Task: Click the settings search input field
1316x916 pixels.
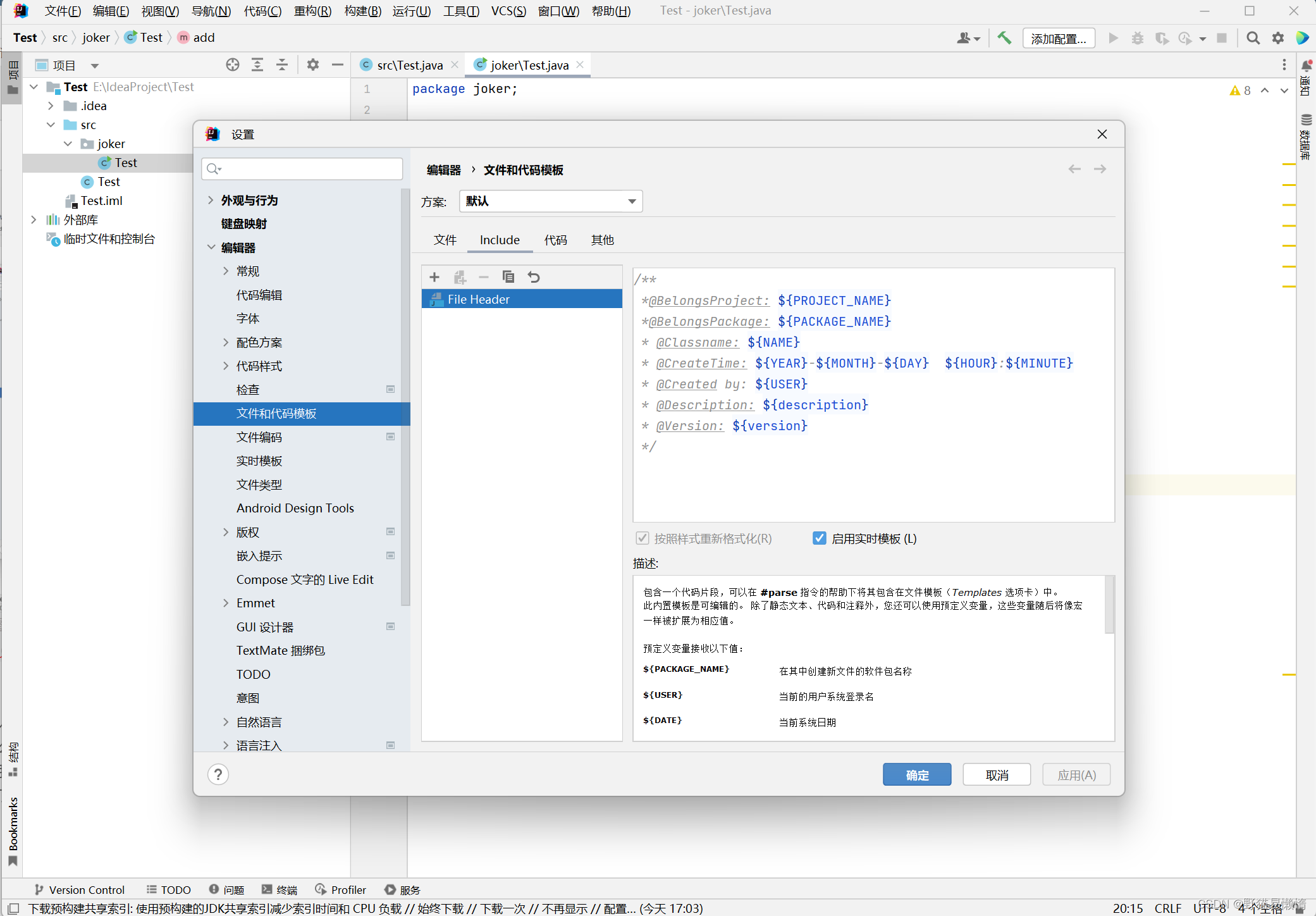Action: pos(304,169)
